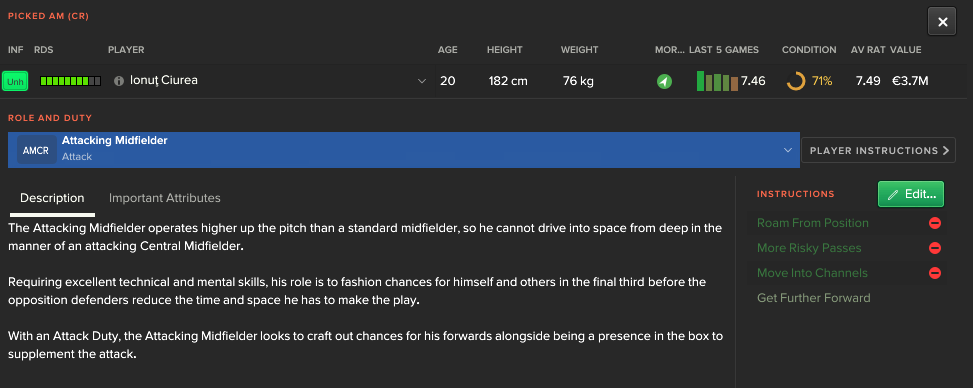973x388 pixels.
Task: Click the last 5 games form bars
Action: pyautogui.click(x=717, y=81)
